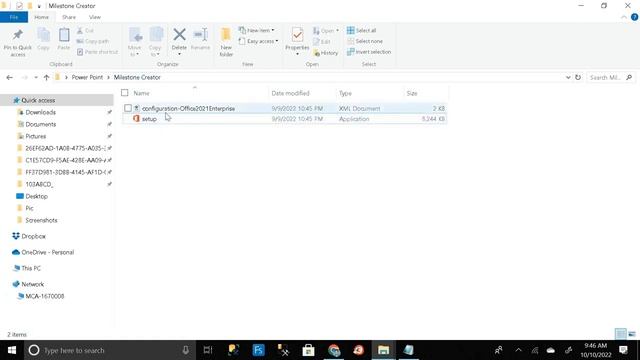Switch to details view layout

click(620, 334)
